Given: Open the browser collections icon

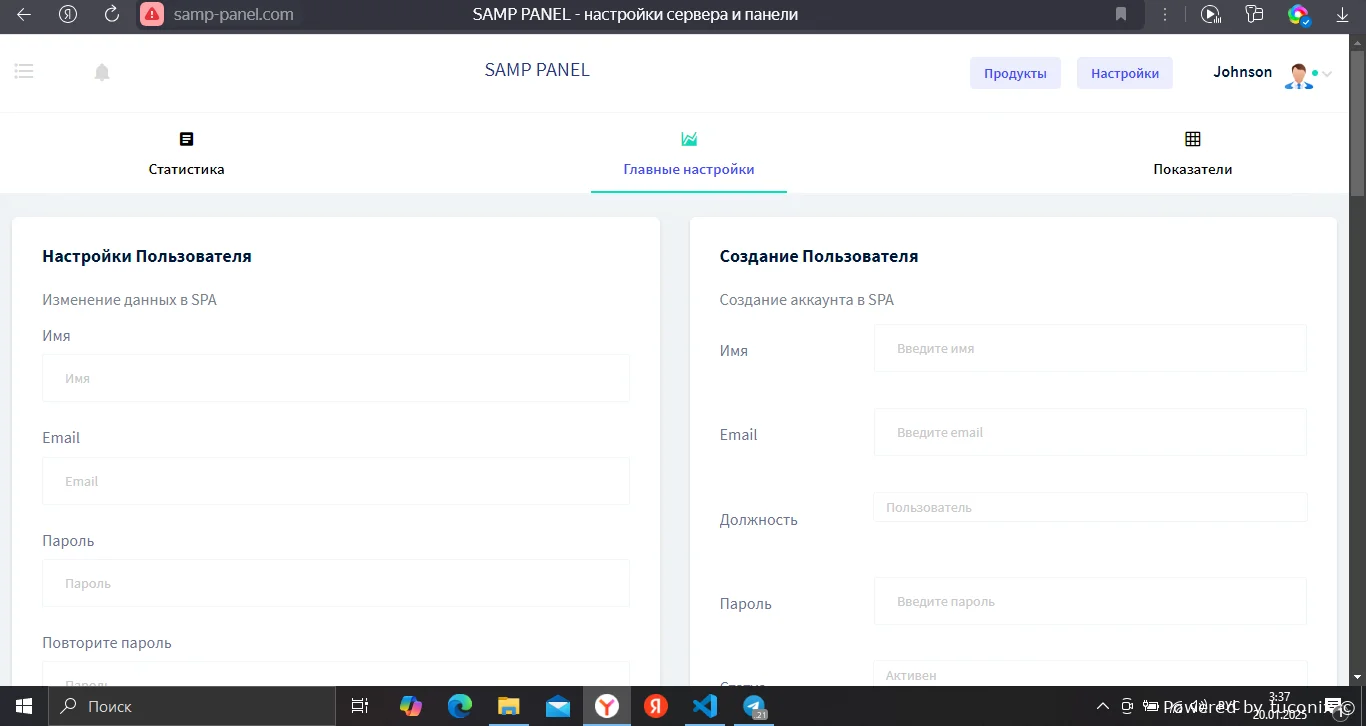Looking at the screenshot, I should 1254,15.
